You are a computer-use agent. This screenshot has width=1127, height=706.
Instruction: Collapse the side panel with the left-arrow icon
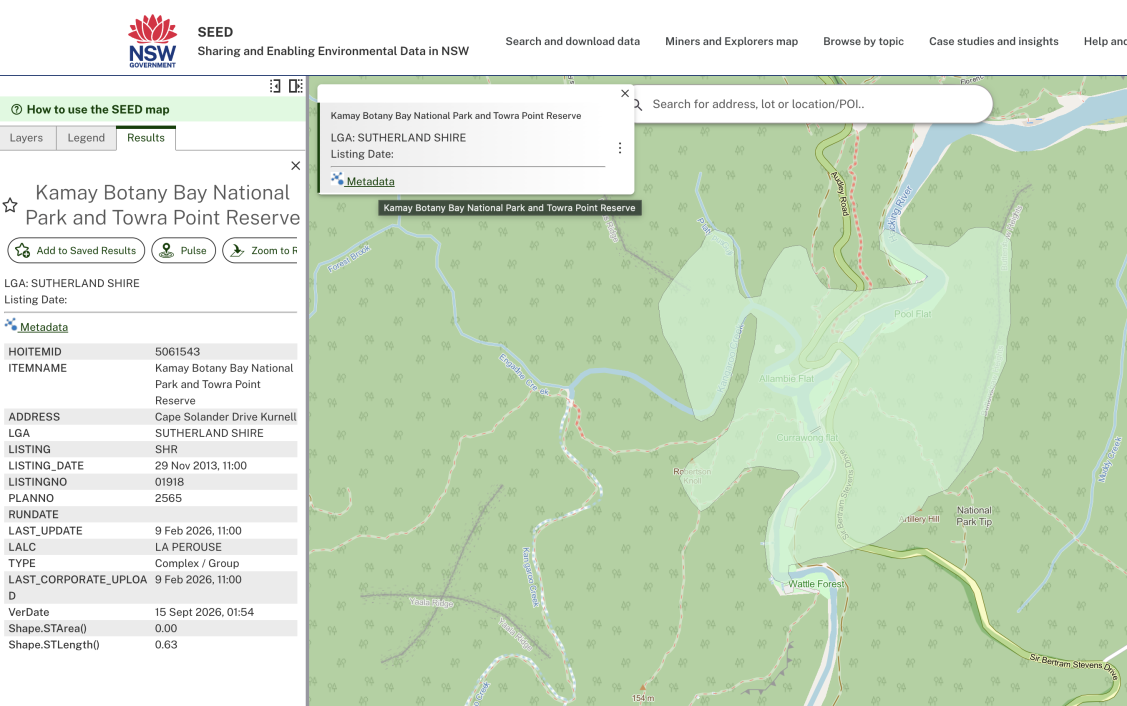[x=275, y=86]
